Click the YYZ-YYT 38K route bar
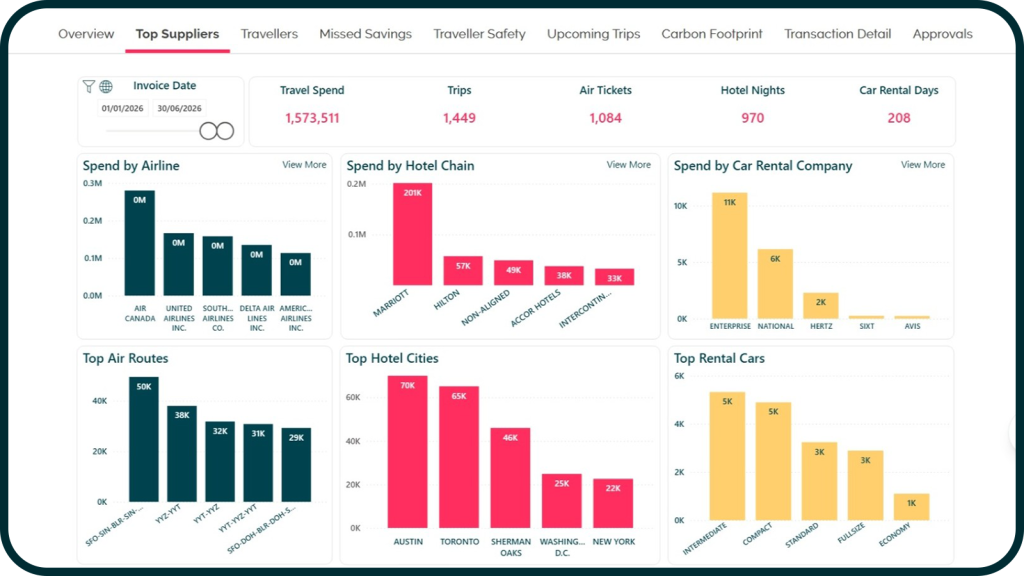 pos(182,454)
